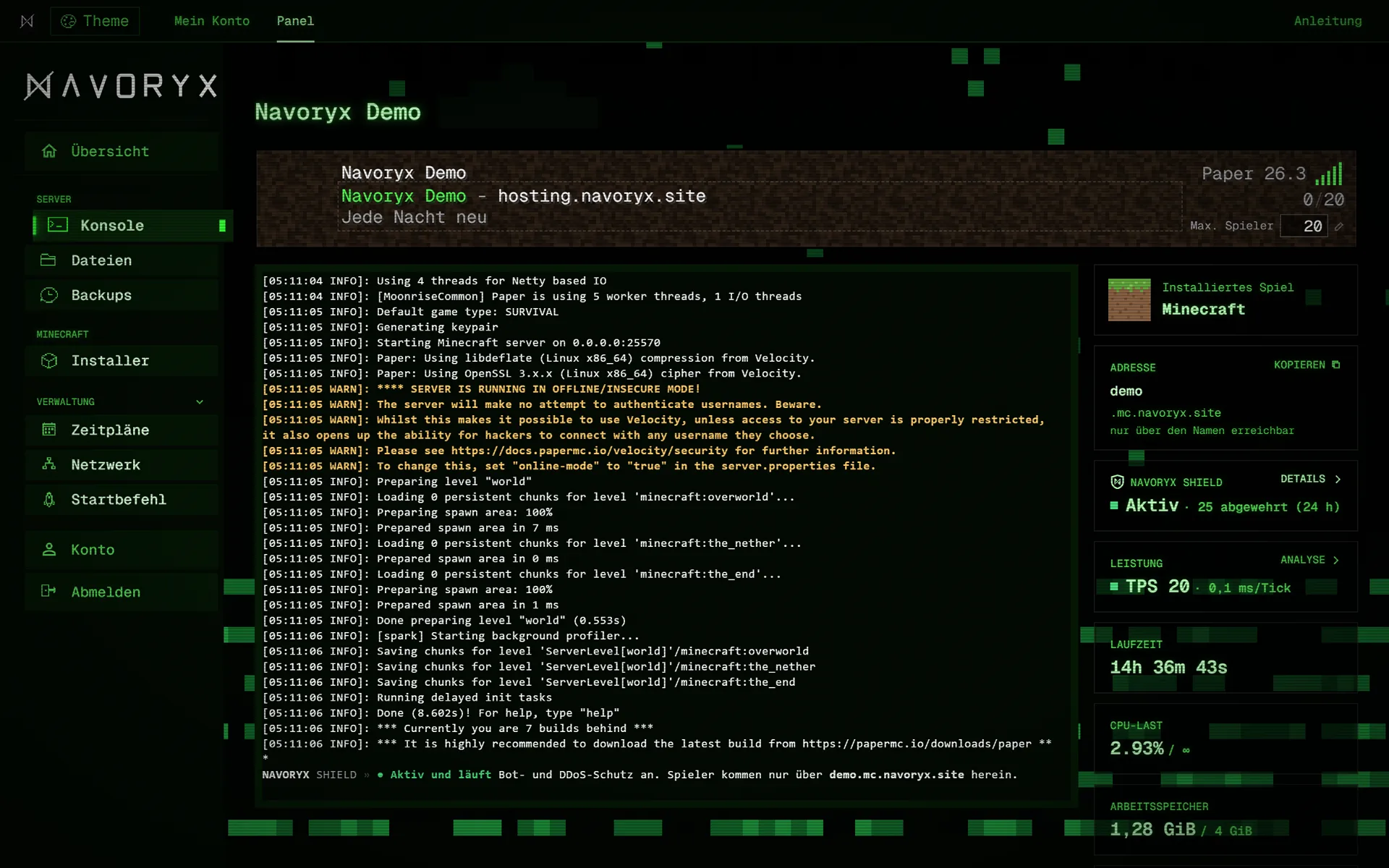Click the clock icon beside Backups

coord(49,295)
